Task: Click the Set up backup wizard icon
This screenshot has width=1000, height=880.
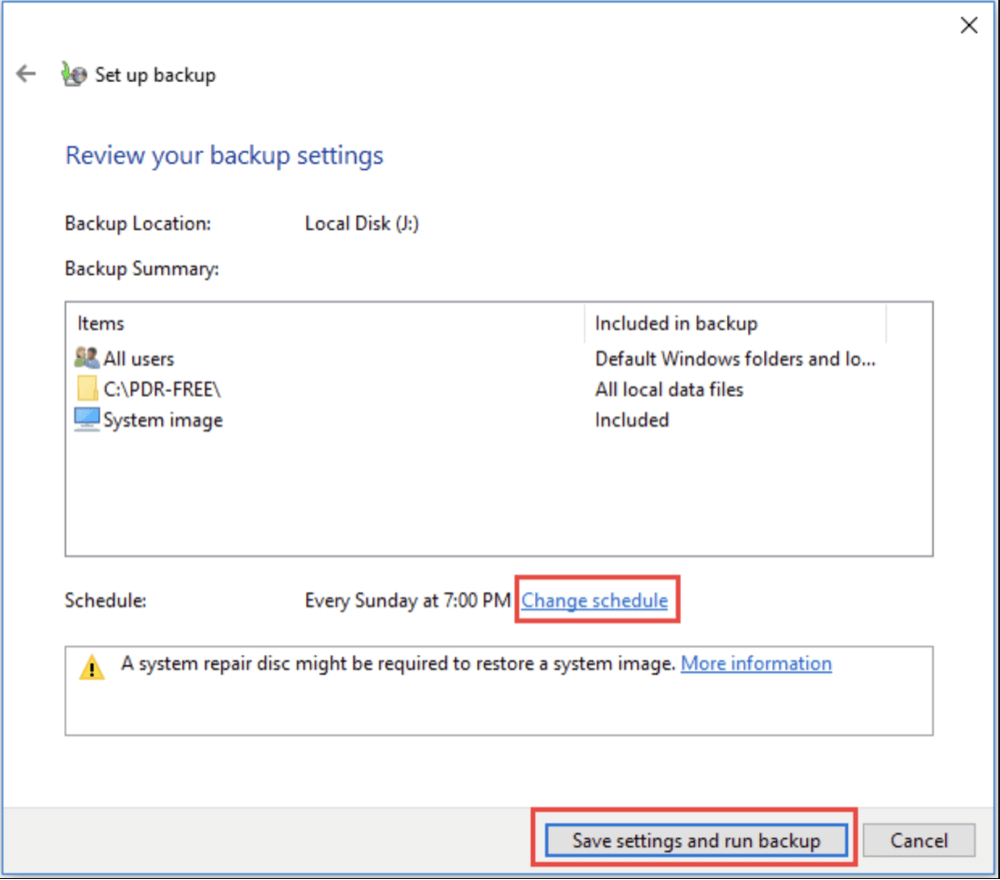Action: click(71, 73)
